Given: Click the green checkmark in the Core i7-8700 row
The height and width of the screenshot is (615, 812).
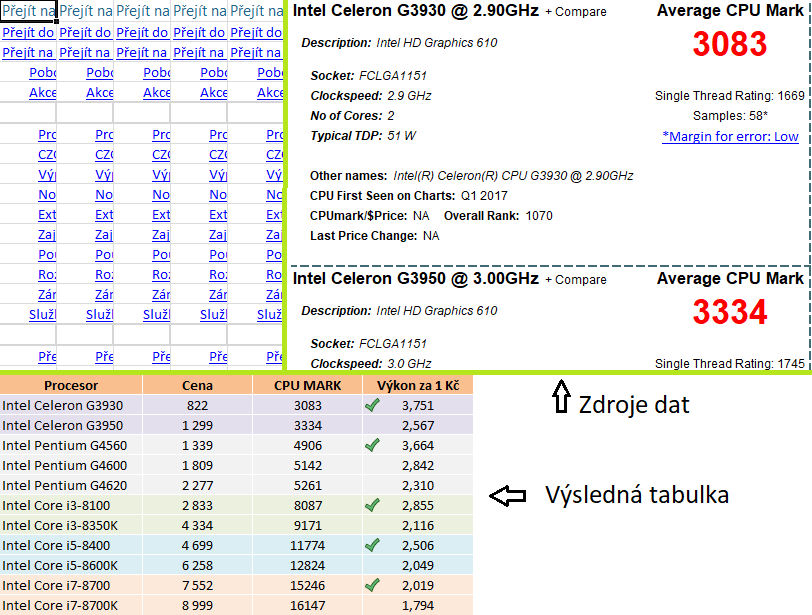Looking at the screenshot, I should click(x=372, y=585).
